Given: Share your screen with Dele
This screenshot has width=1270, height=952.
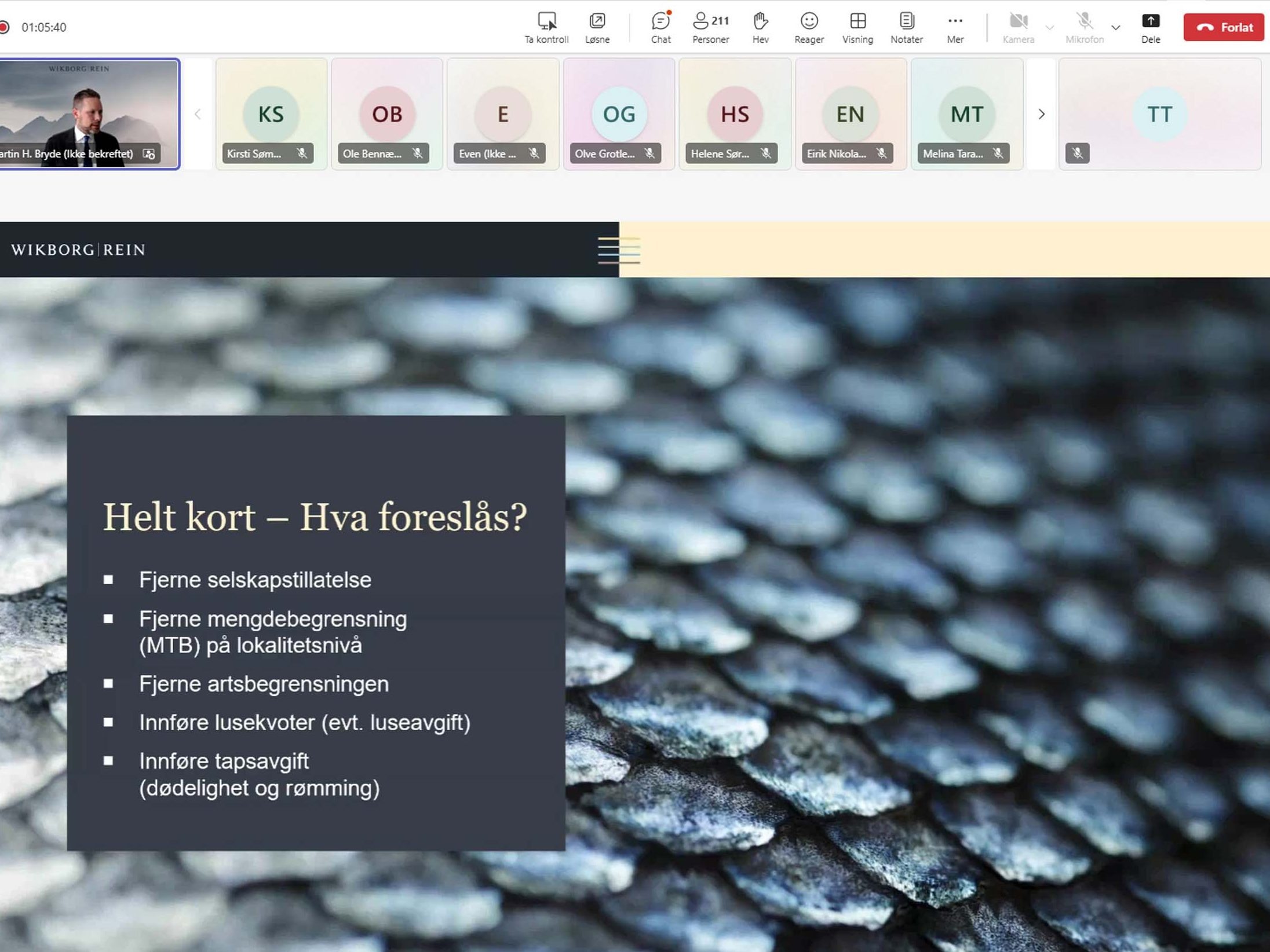Looking at the screenshot, I should 1151,27.
